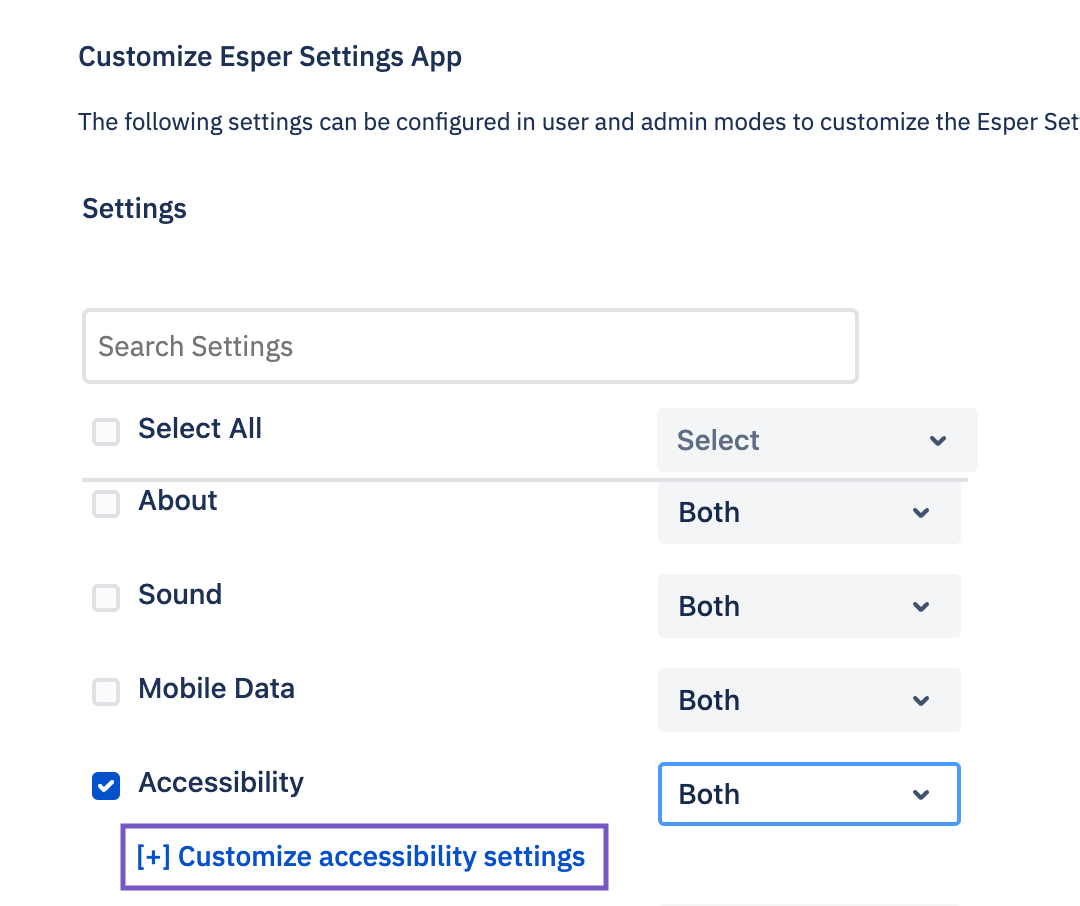Open the Both dropdown for About

(809, 512)
